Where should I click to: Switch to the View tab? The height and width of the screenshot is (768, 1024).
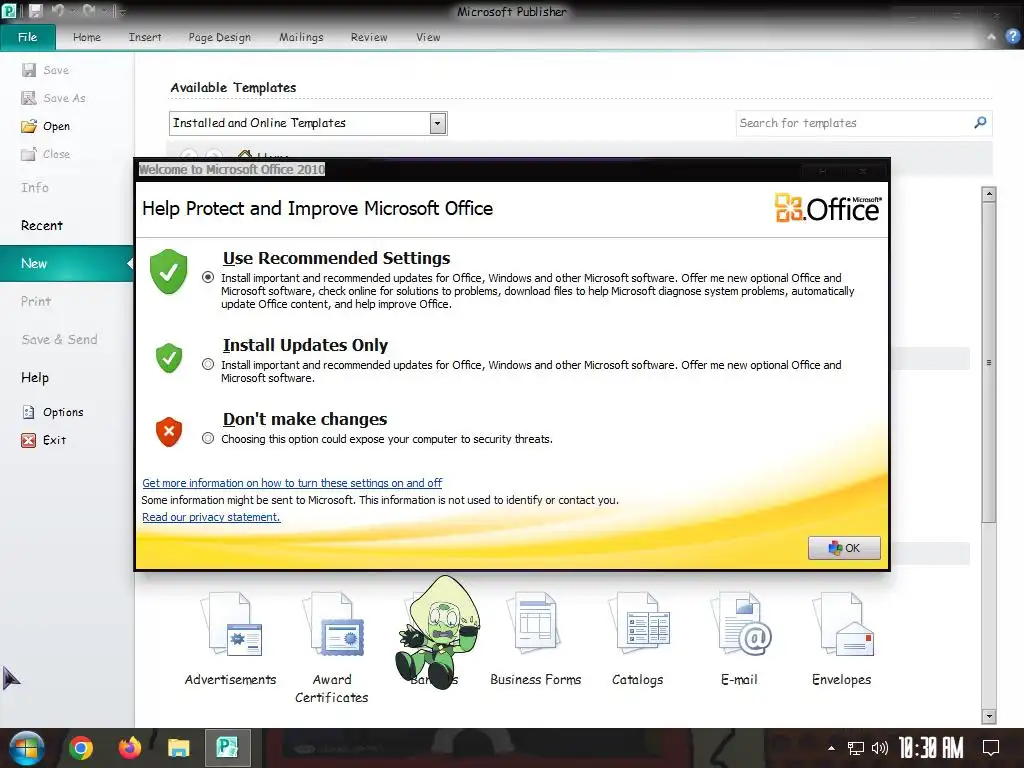click(428, 37)
